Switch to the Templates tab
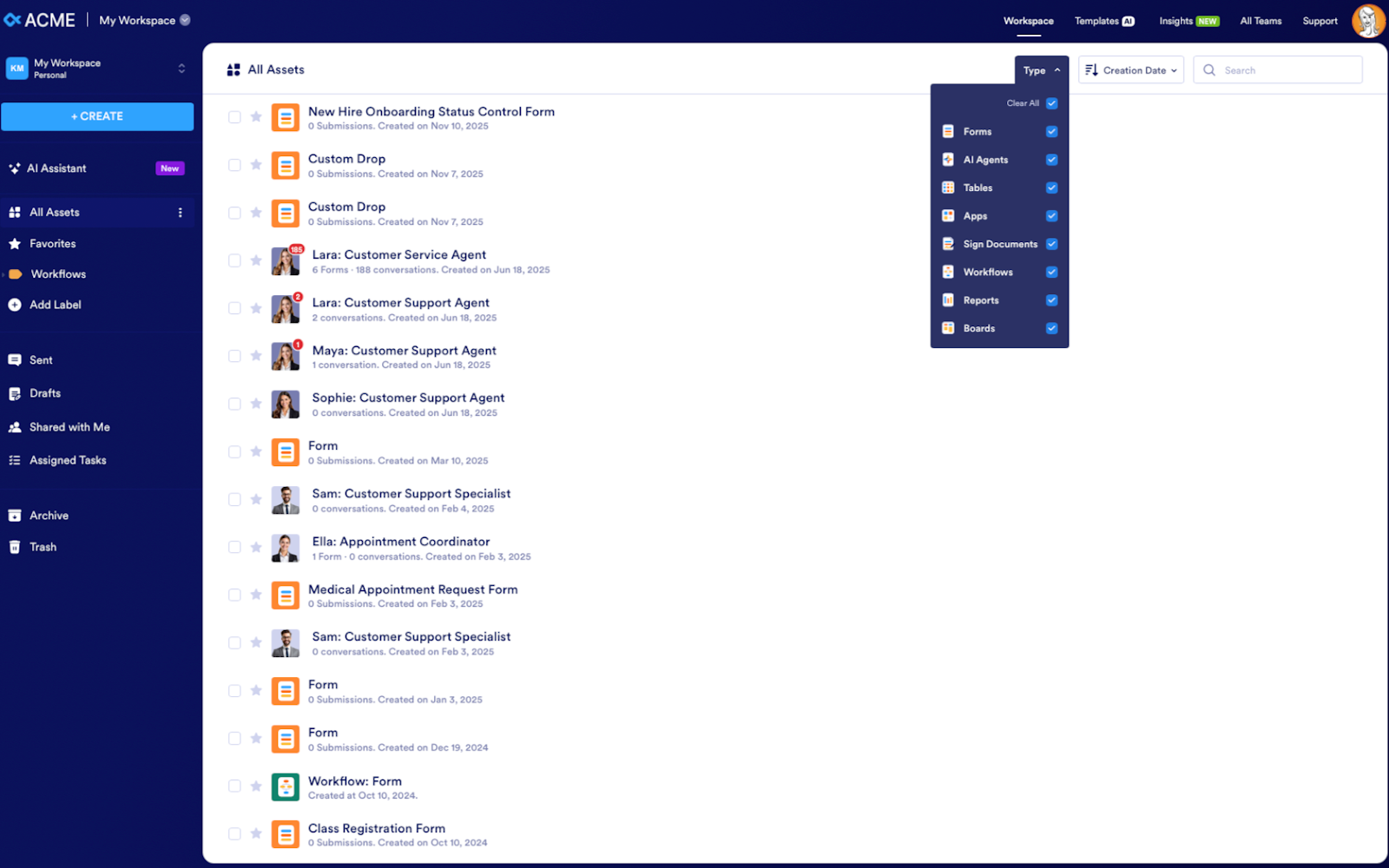Image resolution: width=1389 pixels, height=868 pixels. 1096,20
